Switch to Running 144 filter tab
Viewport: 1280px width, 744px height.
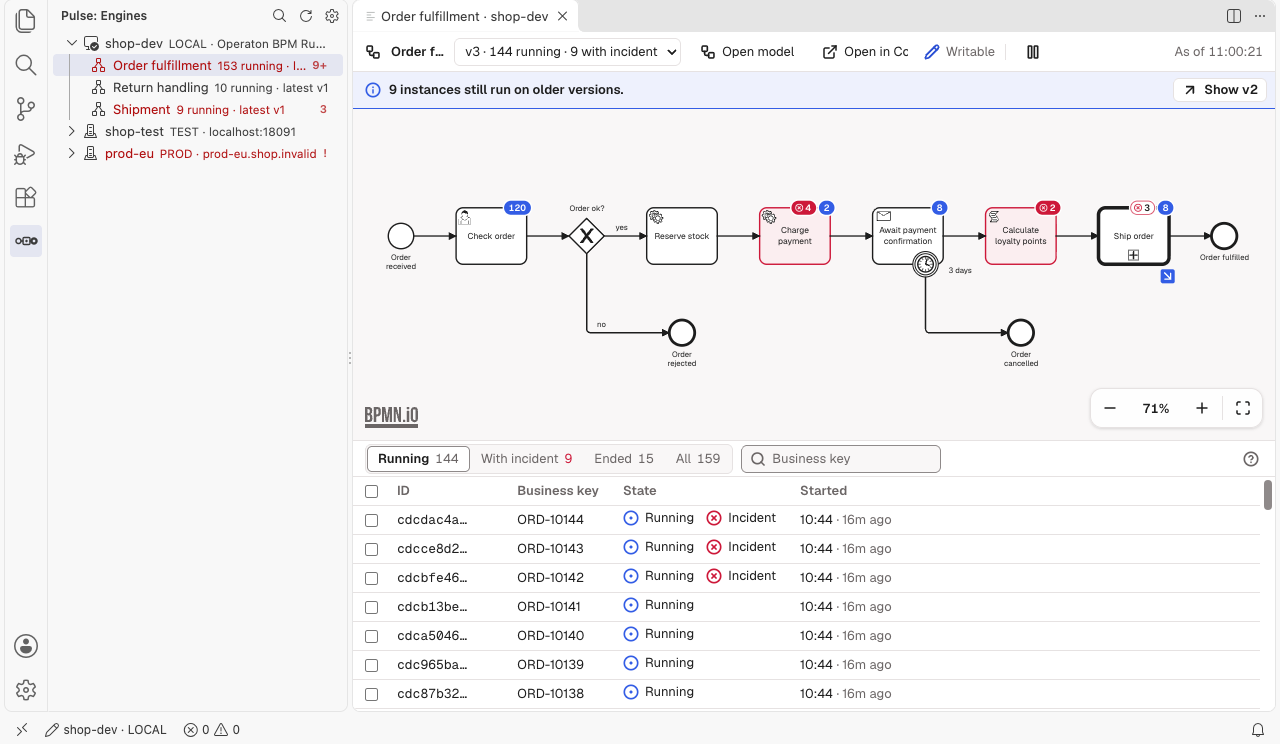(x=418, y=459)
